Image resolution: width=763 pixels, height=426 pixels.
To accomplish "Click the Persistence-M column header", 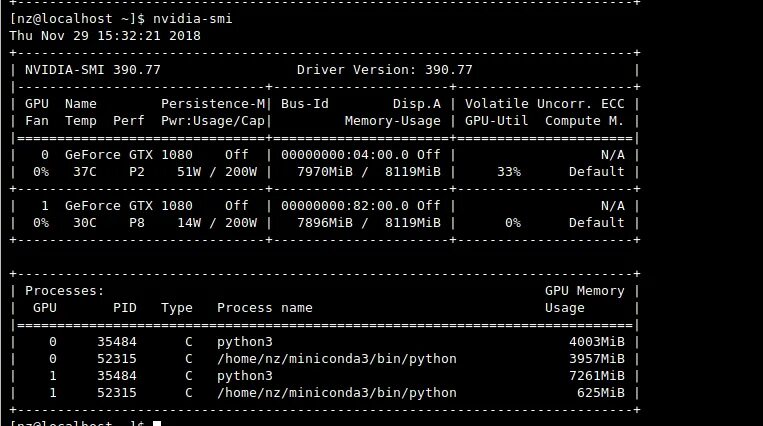I will pyautogui.click(x=213, y=104).
